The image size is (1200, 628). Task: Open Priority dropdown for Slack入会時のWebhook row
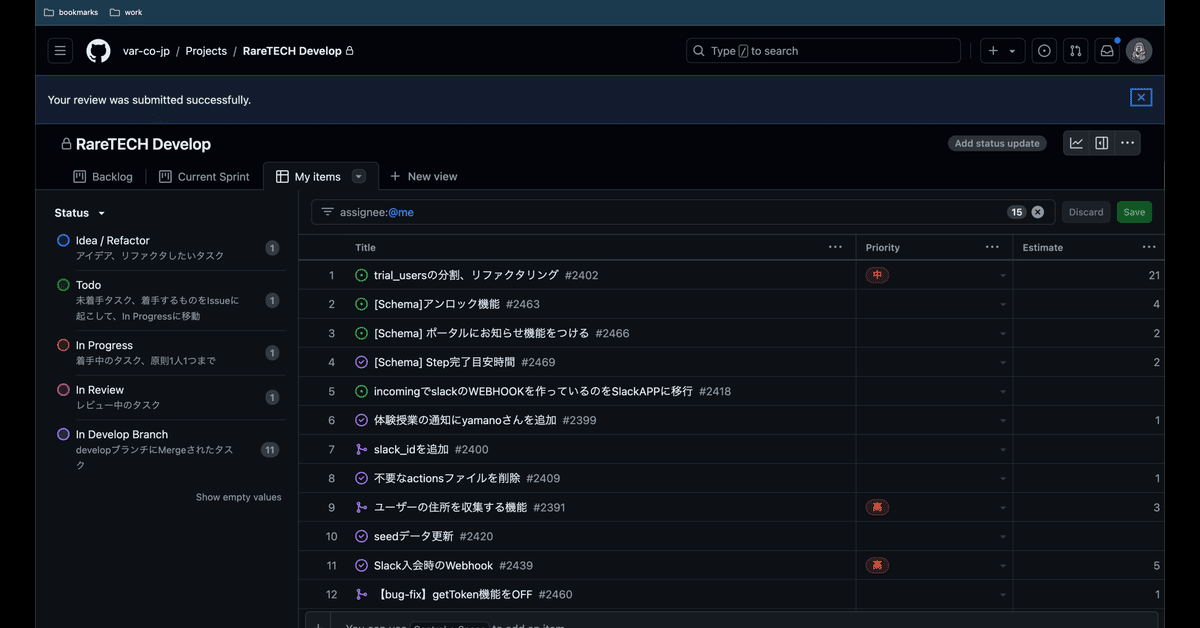pos(1003,565)
